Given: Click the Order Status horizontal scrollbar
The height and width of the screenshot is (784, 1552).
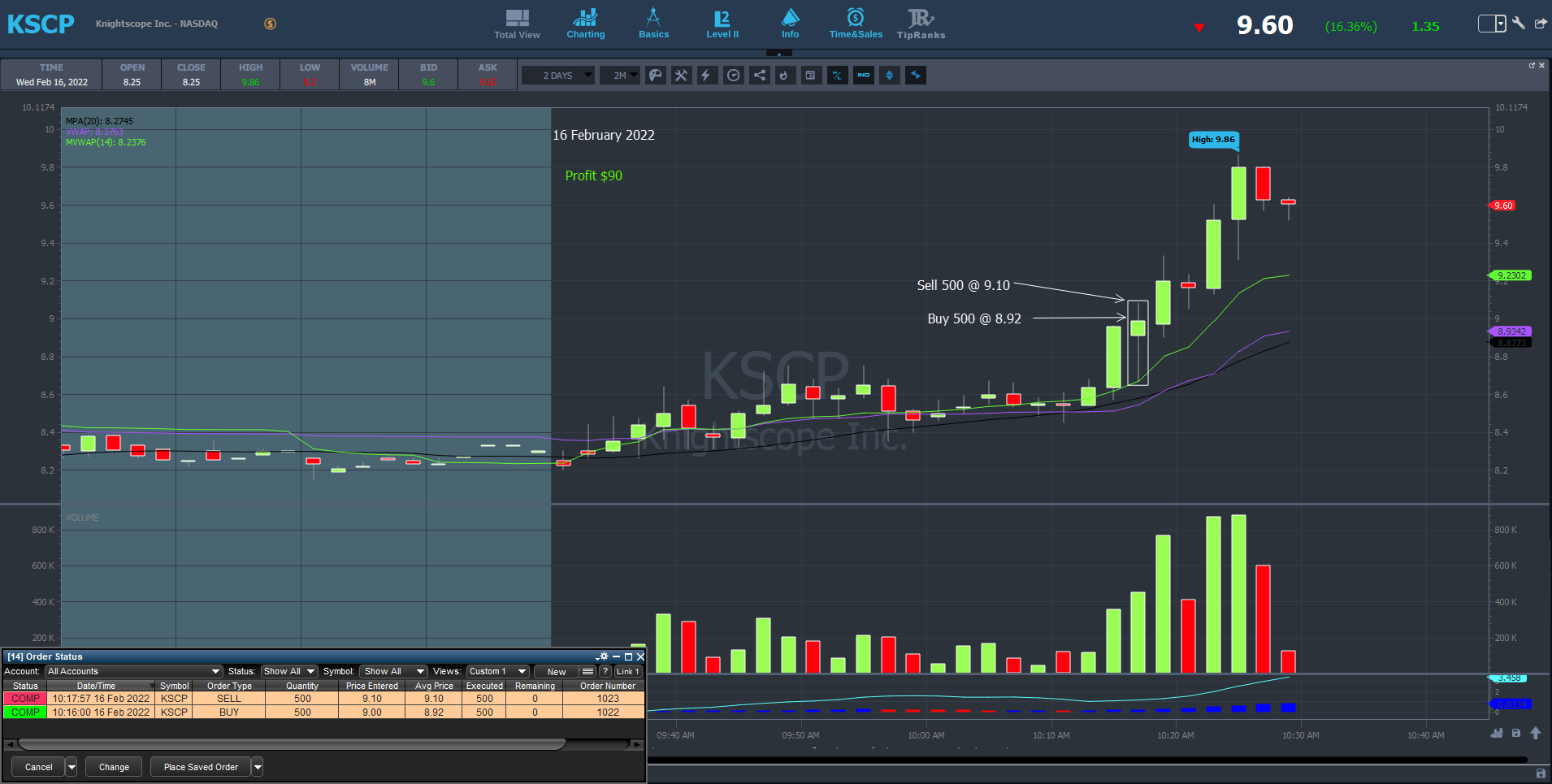Looking at the screenshot, I should 293,744.
